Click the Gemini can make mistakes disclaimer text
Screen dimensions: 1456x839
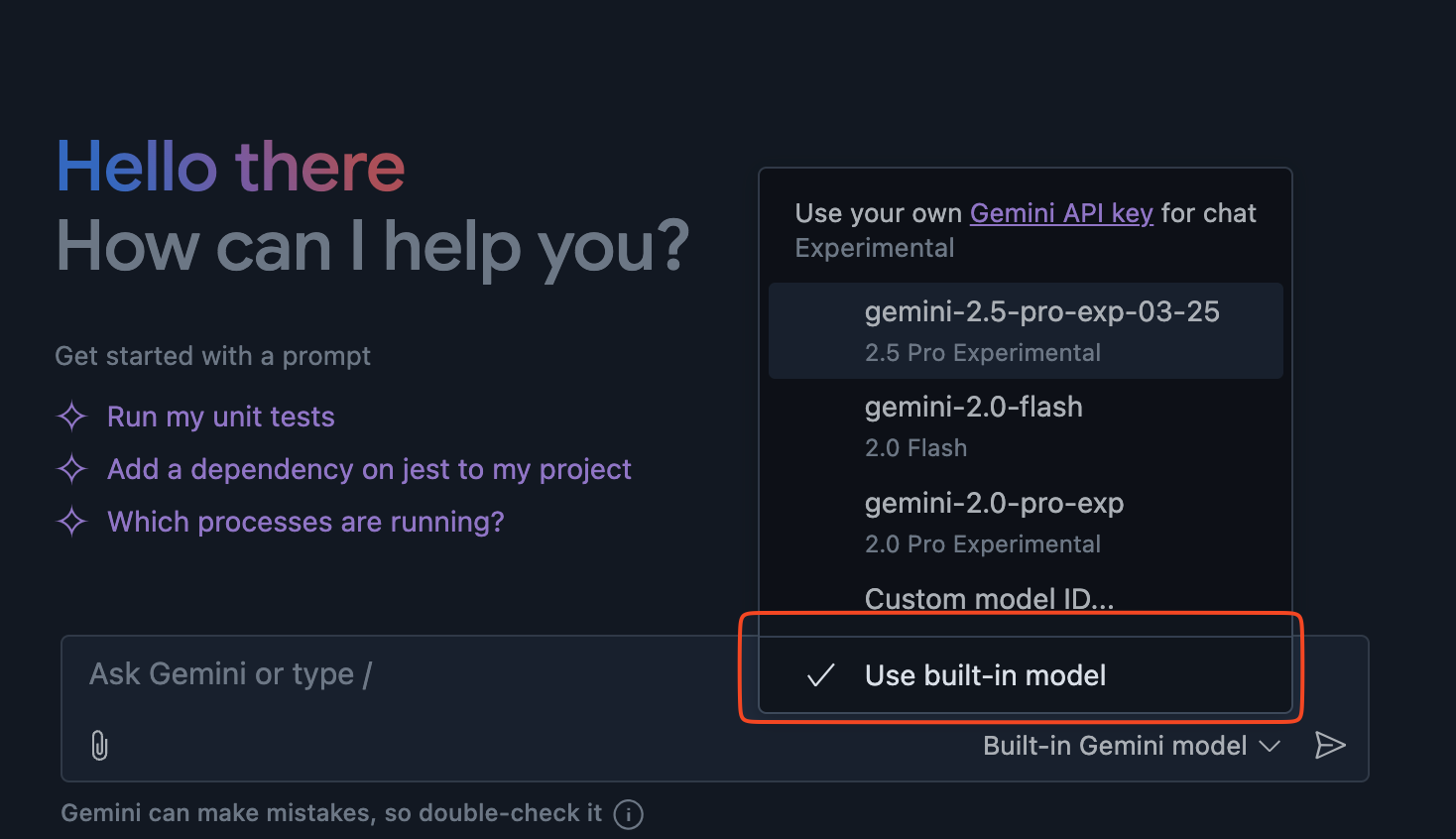click(x=331, y=813)
